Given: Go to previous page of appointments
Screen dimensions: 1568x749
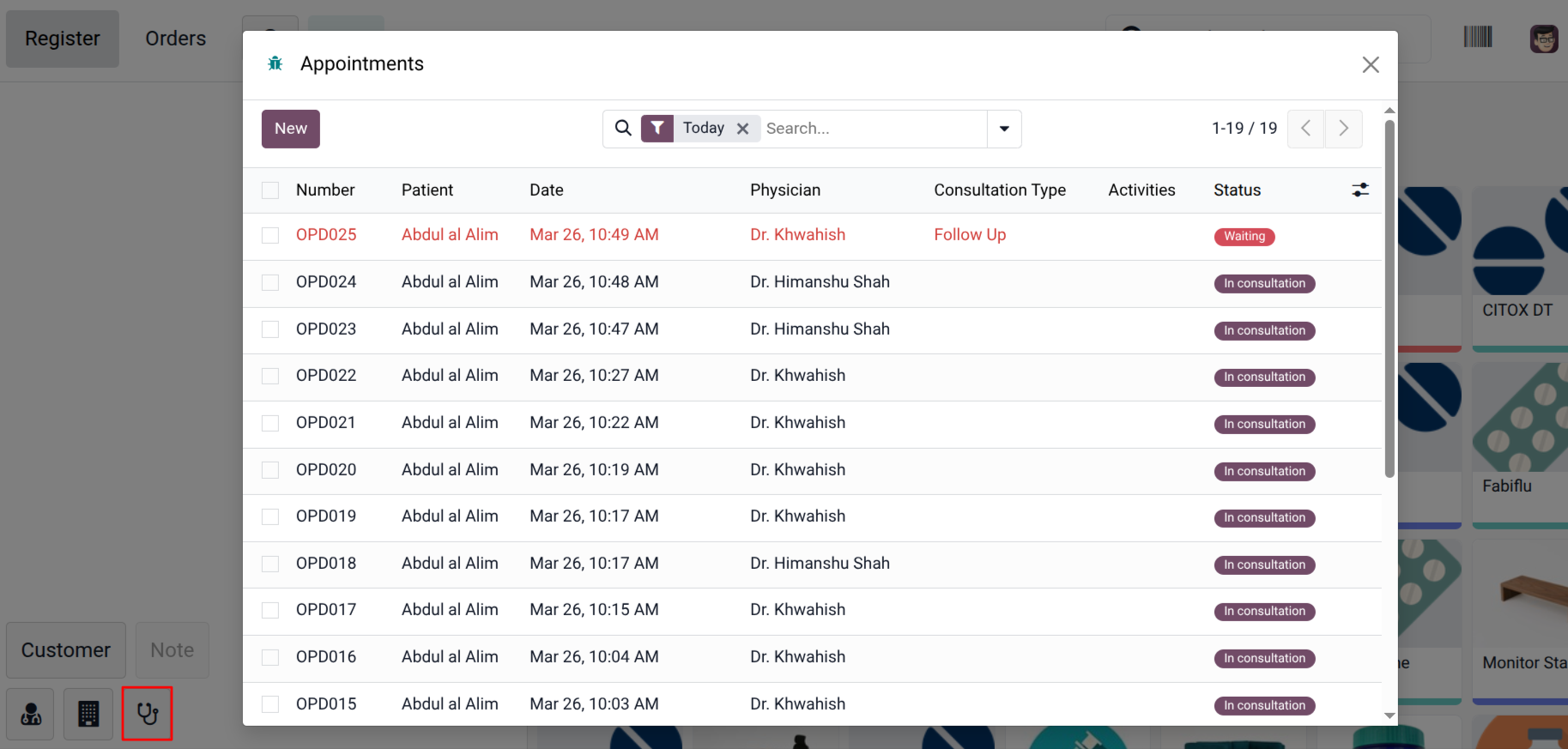Looking at the screenshot, I should [1305, 129].
